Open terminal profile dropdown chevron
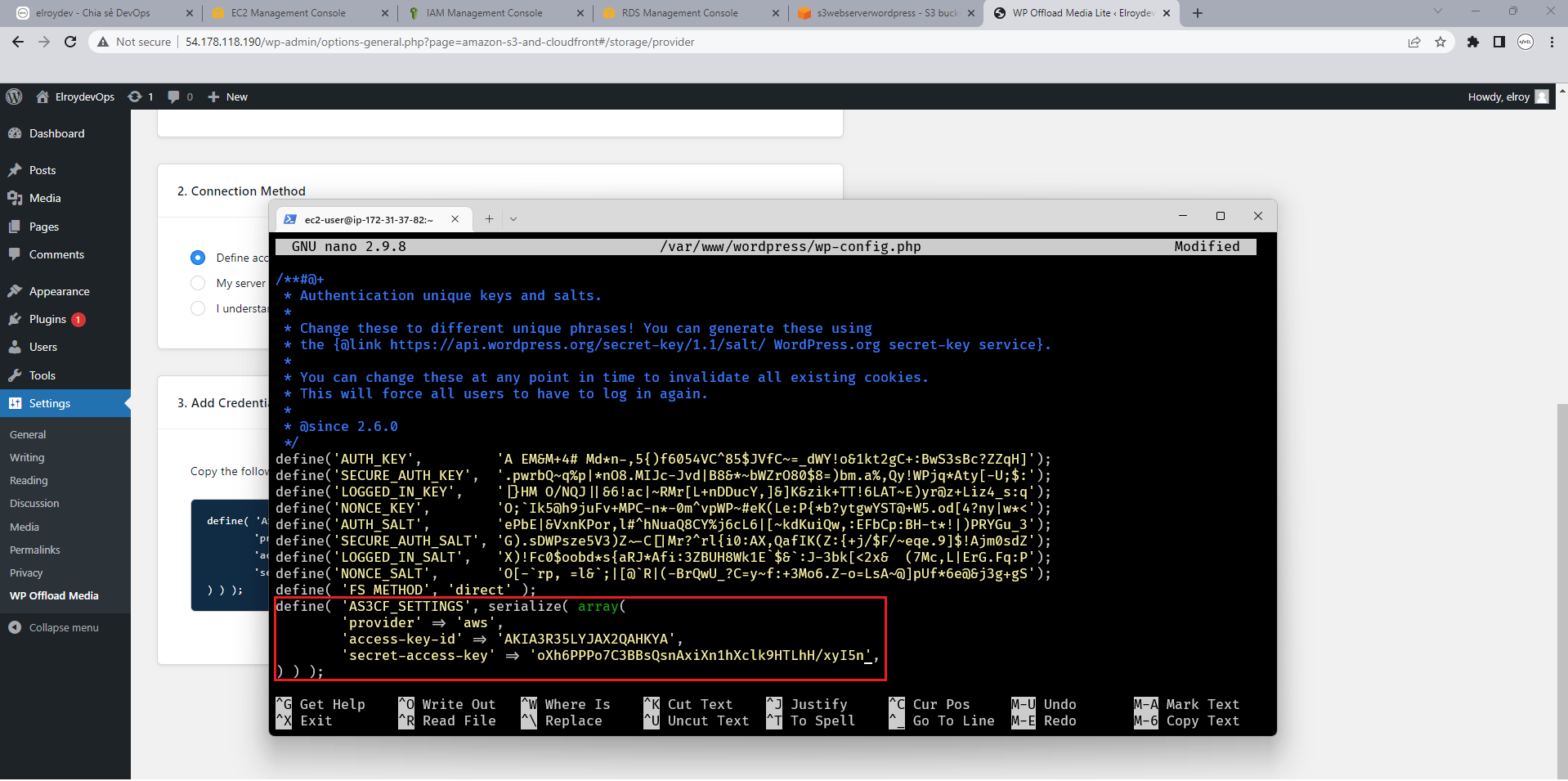 pos(513,219)
